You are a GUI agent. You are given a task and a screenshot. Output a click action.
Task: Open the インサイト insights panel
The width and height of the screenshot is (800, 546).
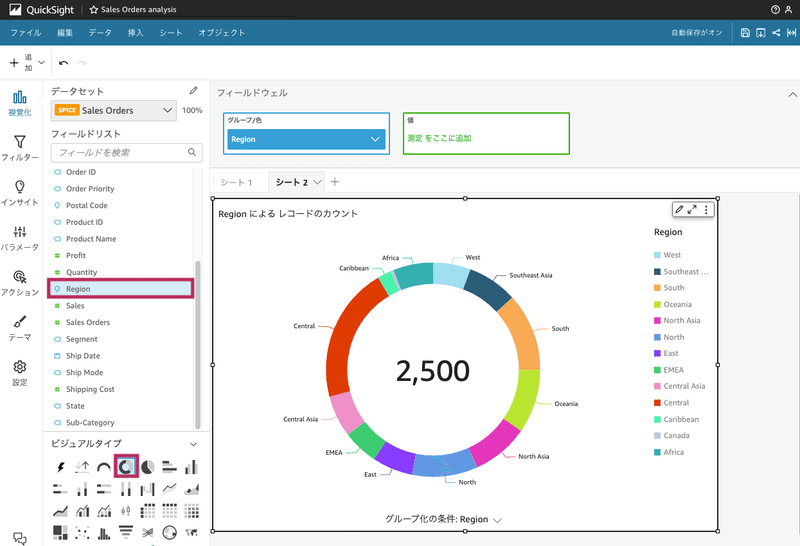pos(20,193)
